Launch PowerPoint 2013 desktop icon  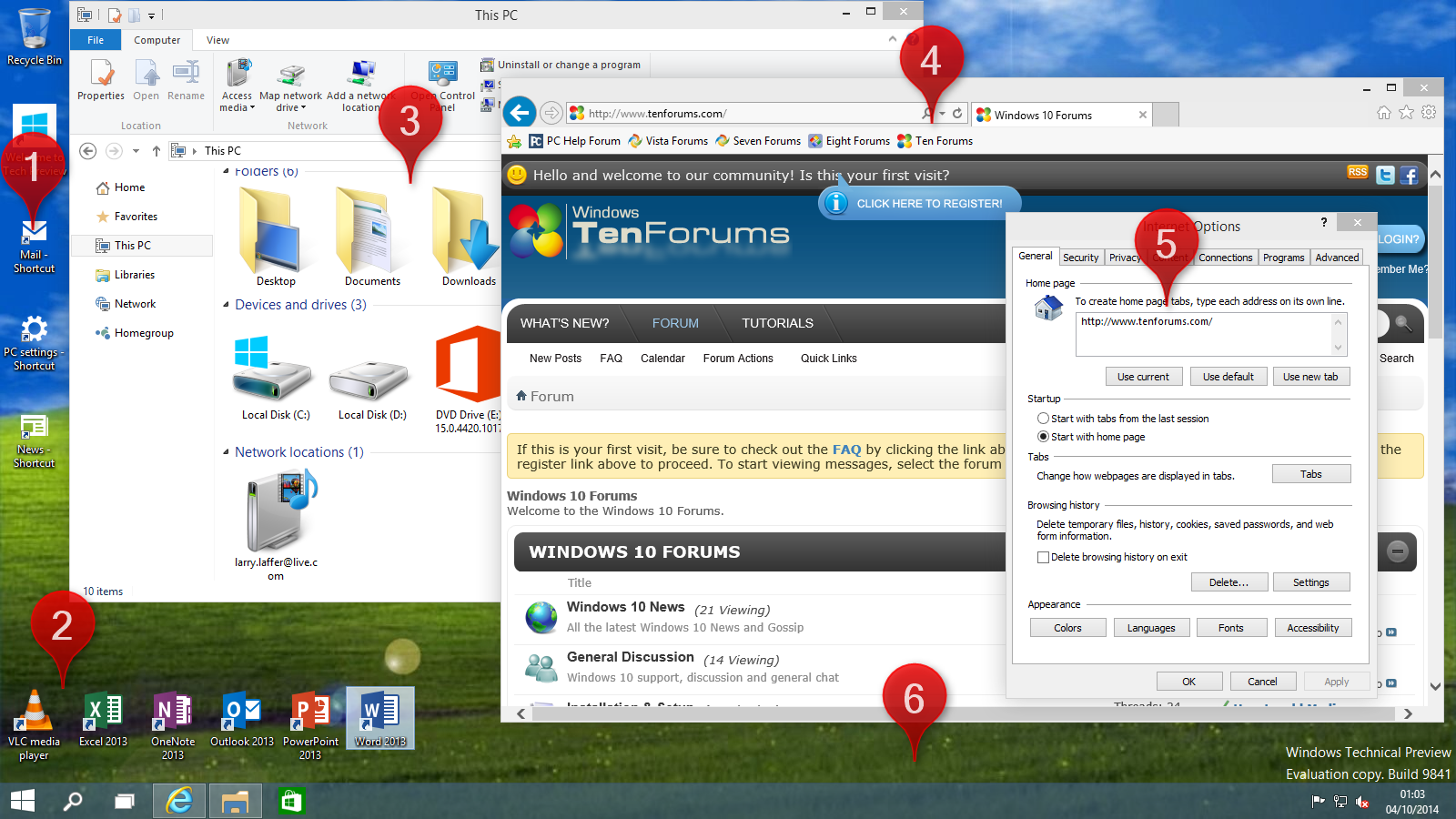pyautogui.click(x=310, y=725)
